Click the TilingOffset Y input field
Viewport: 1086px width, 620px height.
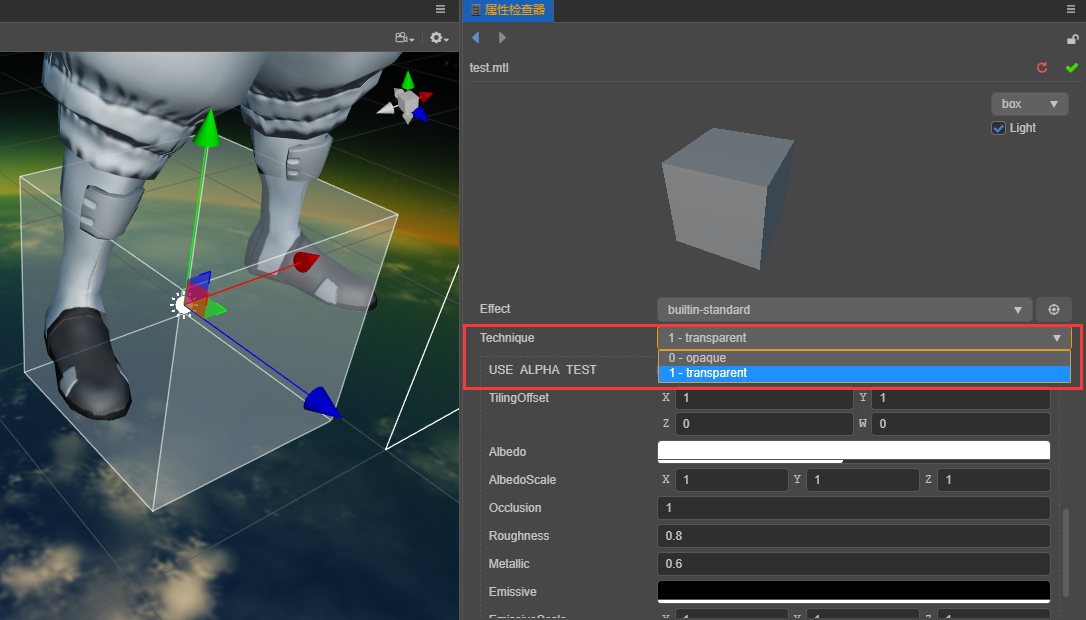tap(961, 398)
